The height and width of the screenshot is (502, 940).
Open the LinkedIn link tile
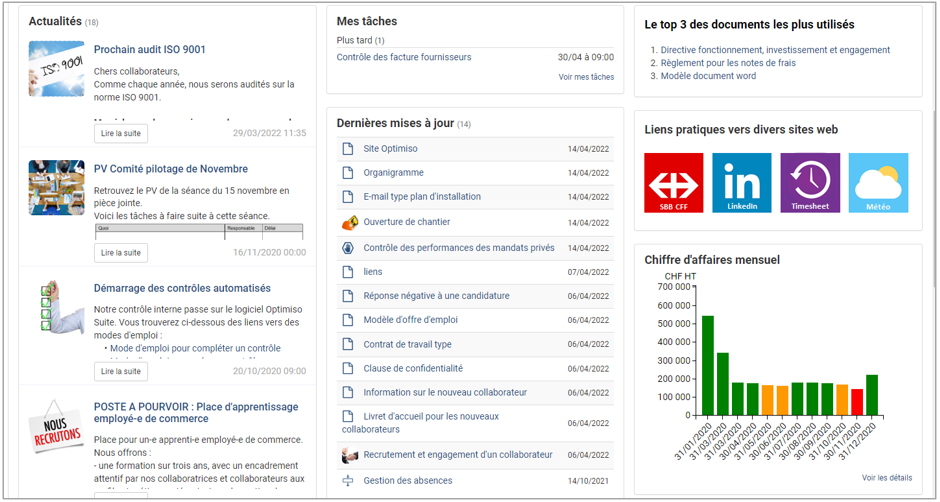point(741,183)
